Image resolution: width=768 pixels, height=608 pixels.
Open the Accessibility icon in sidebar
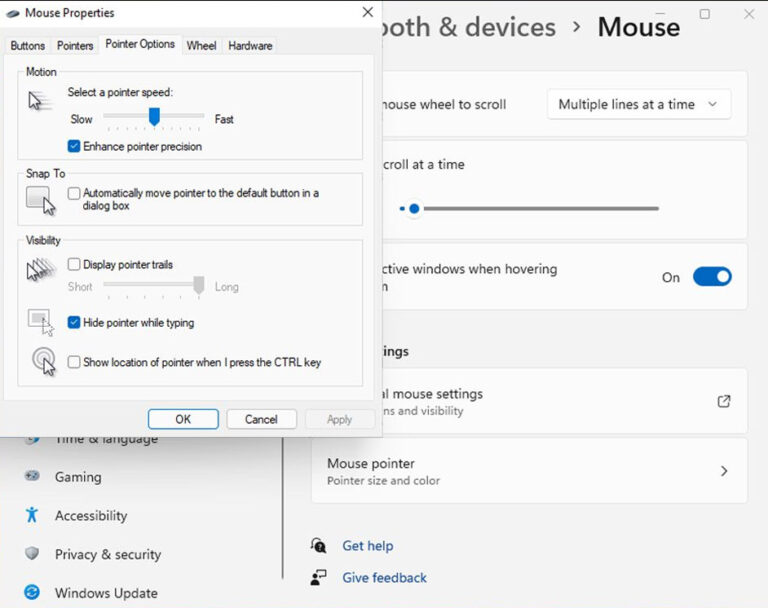[x=32, y=514]
